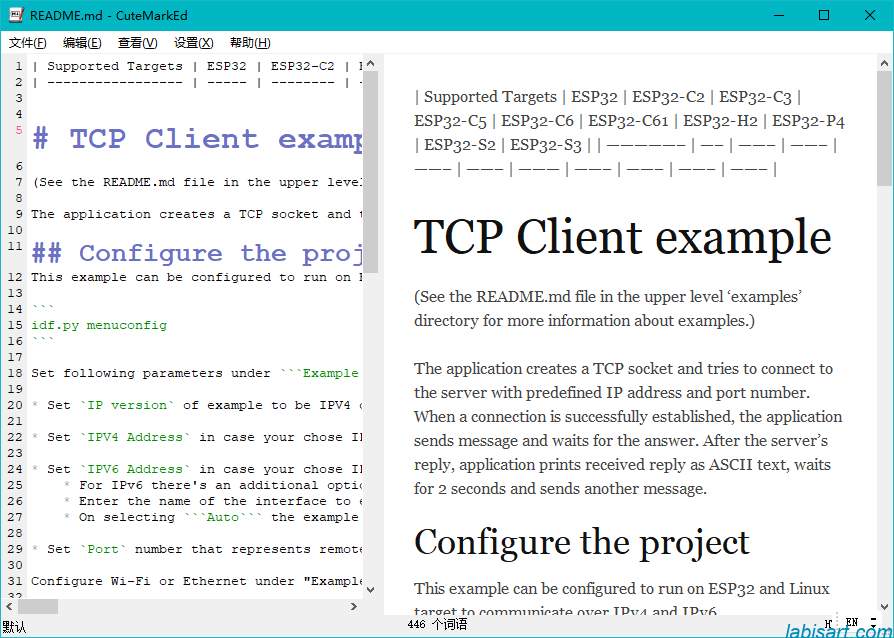The height and width of the screenshot is (638, 894).
Task: Click '## Configure the proj' heading in editor
Action: coord(197,254)
